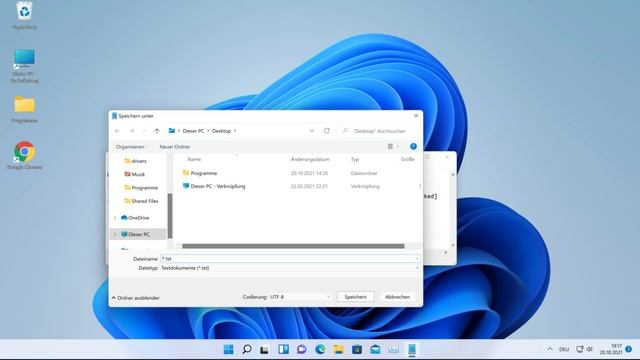640x360 pixels.
Task: Open view options dropdown arrow
Action: coord(398,147)
